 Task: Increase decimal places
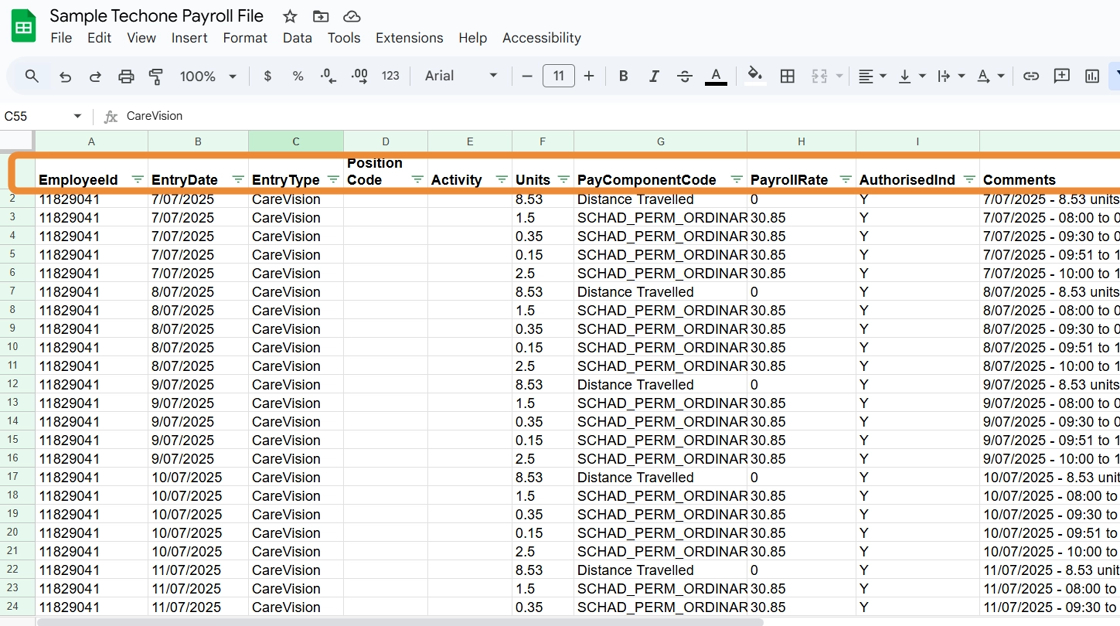[359, 76]
